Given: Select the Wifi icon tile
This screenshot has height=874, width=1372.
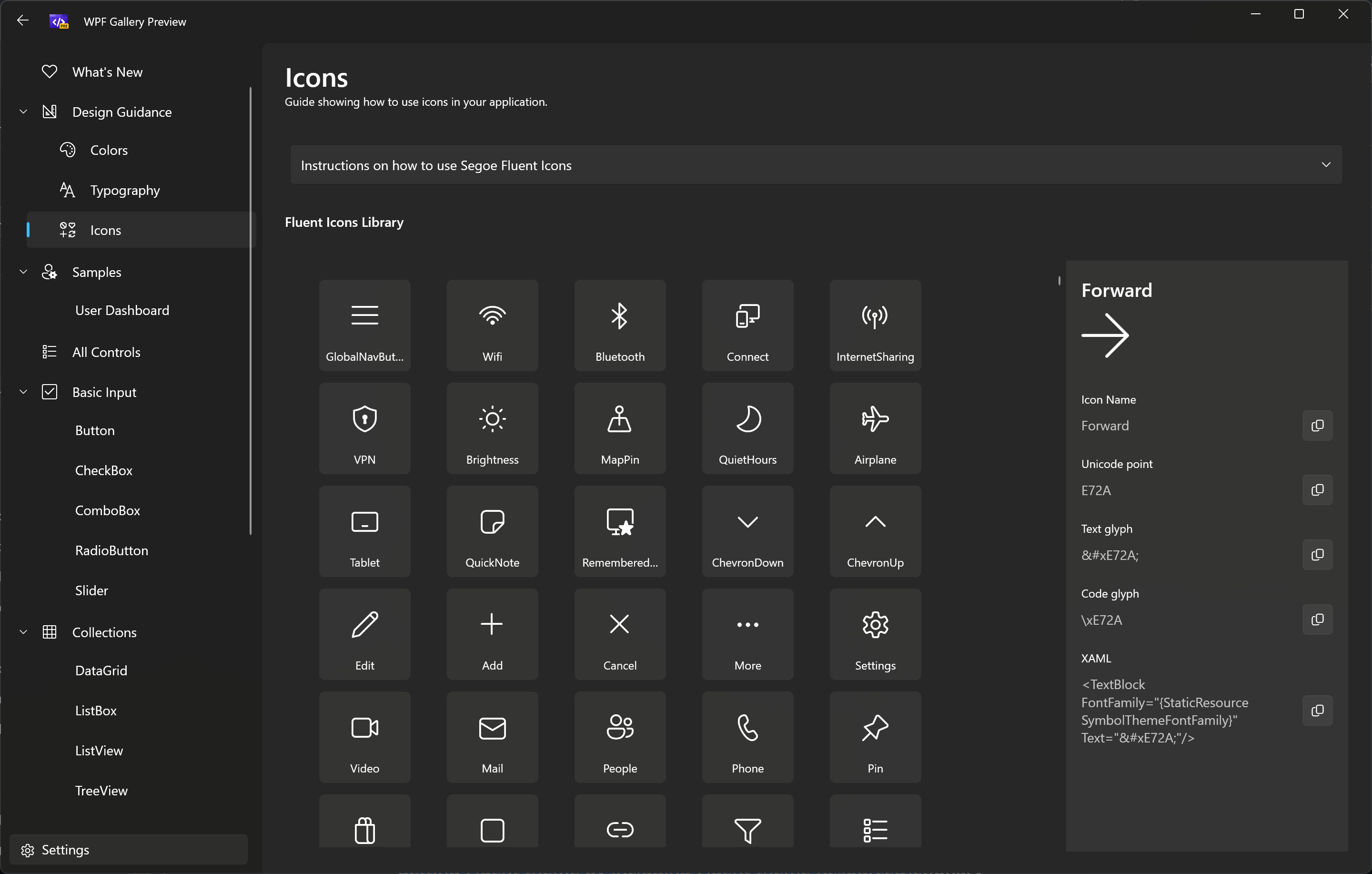Looking at the screenshot, I should click(x=492, y=325).
